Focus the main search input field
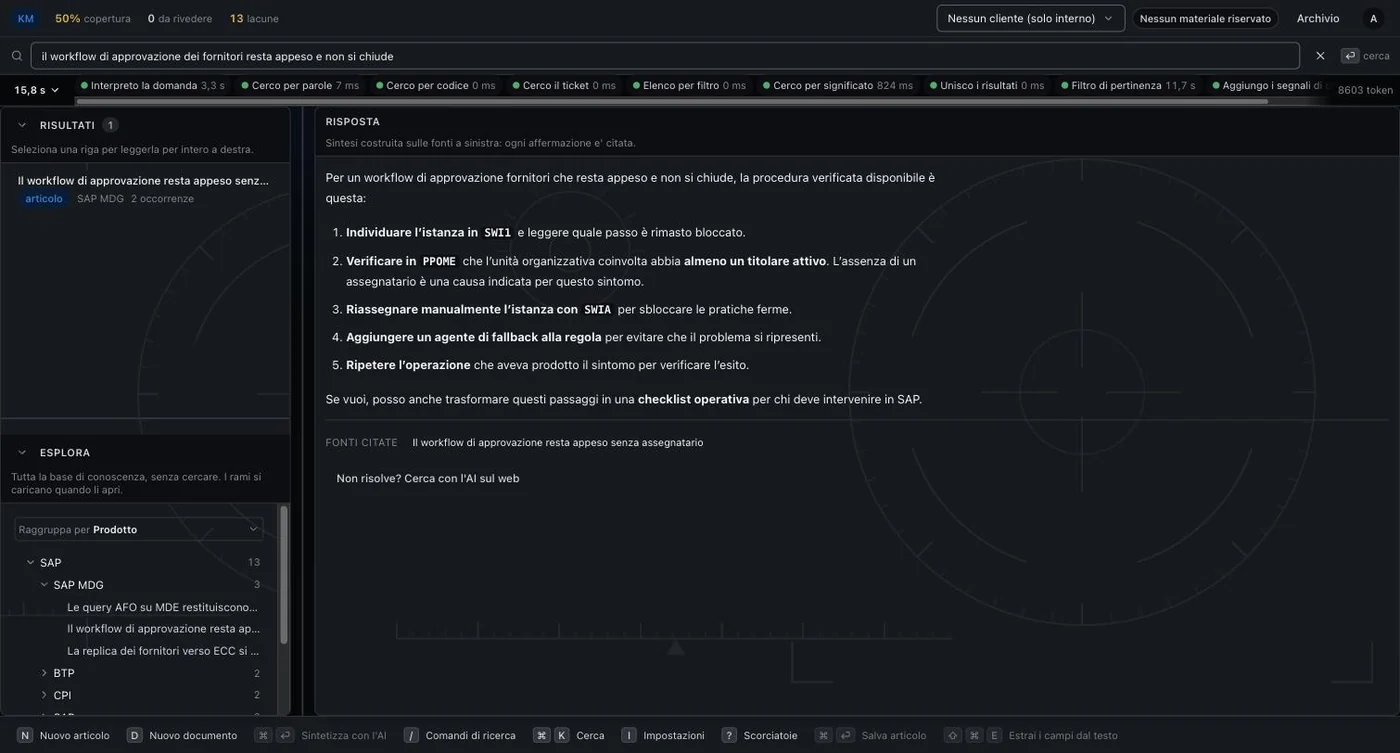1400x753 pixels. click(x=665, y=56)
